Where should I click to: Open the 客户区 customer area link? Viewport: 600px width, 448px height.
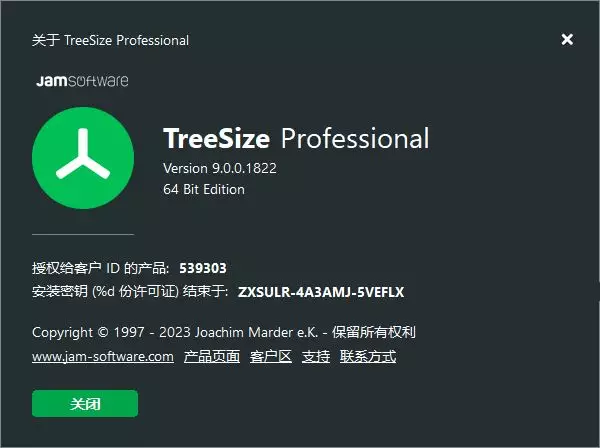(271, 357)
